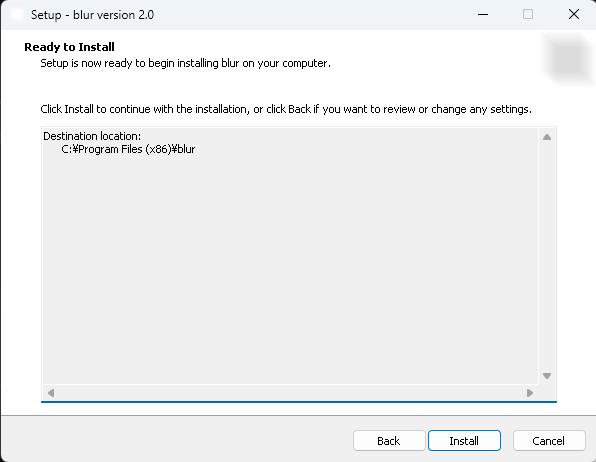596x462 pixels.
Task: Click the scroll up arrow in summary box
Action: [547, 137]
